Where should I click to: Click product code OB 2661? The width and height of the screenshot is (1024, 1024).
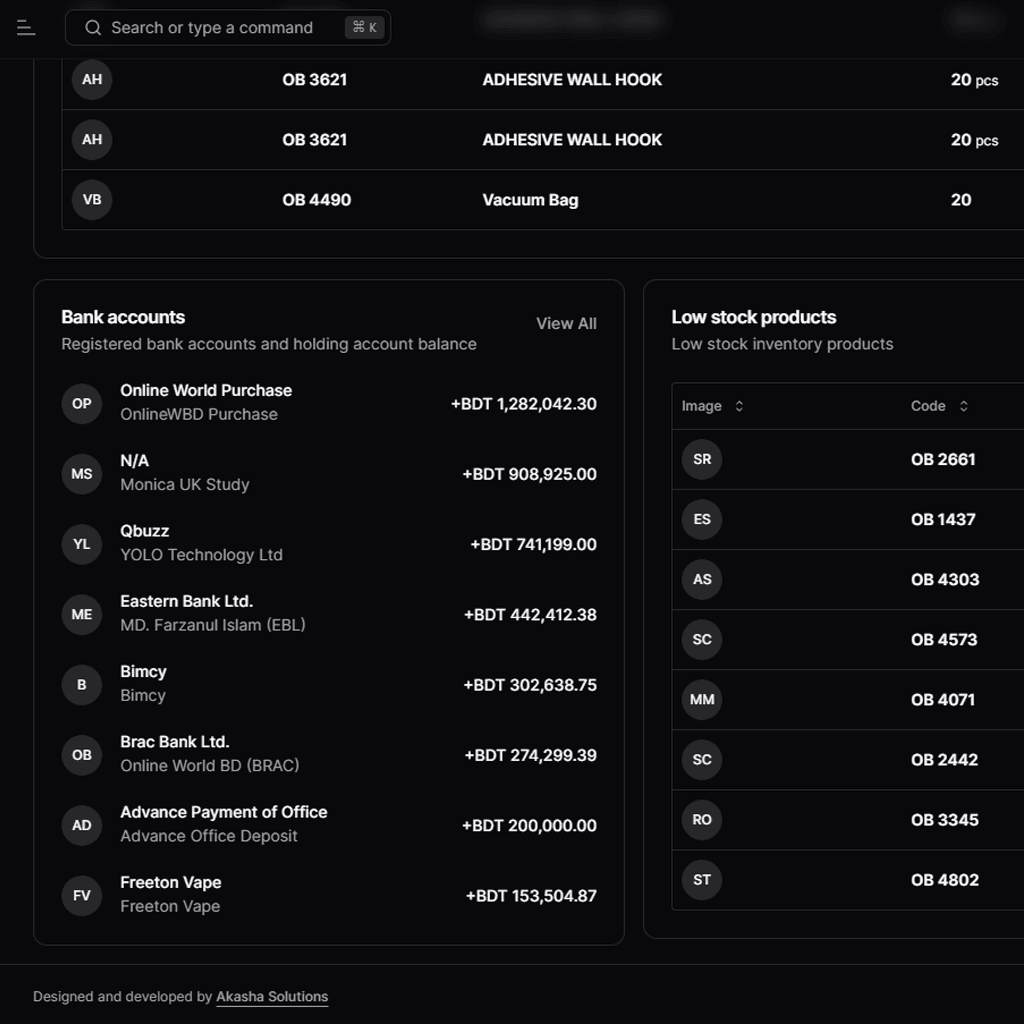tap(943, 459)
